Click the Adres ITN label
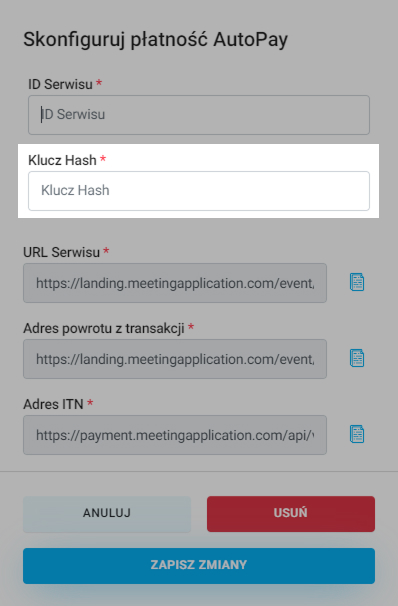The height and width of the screenshot is (606, 398). (53, 404)
